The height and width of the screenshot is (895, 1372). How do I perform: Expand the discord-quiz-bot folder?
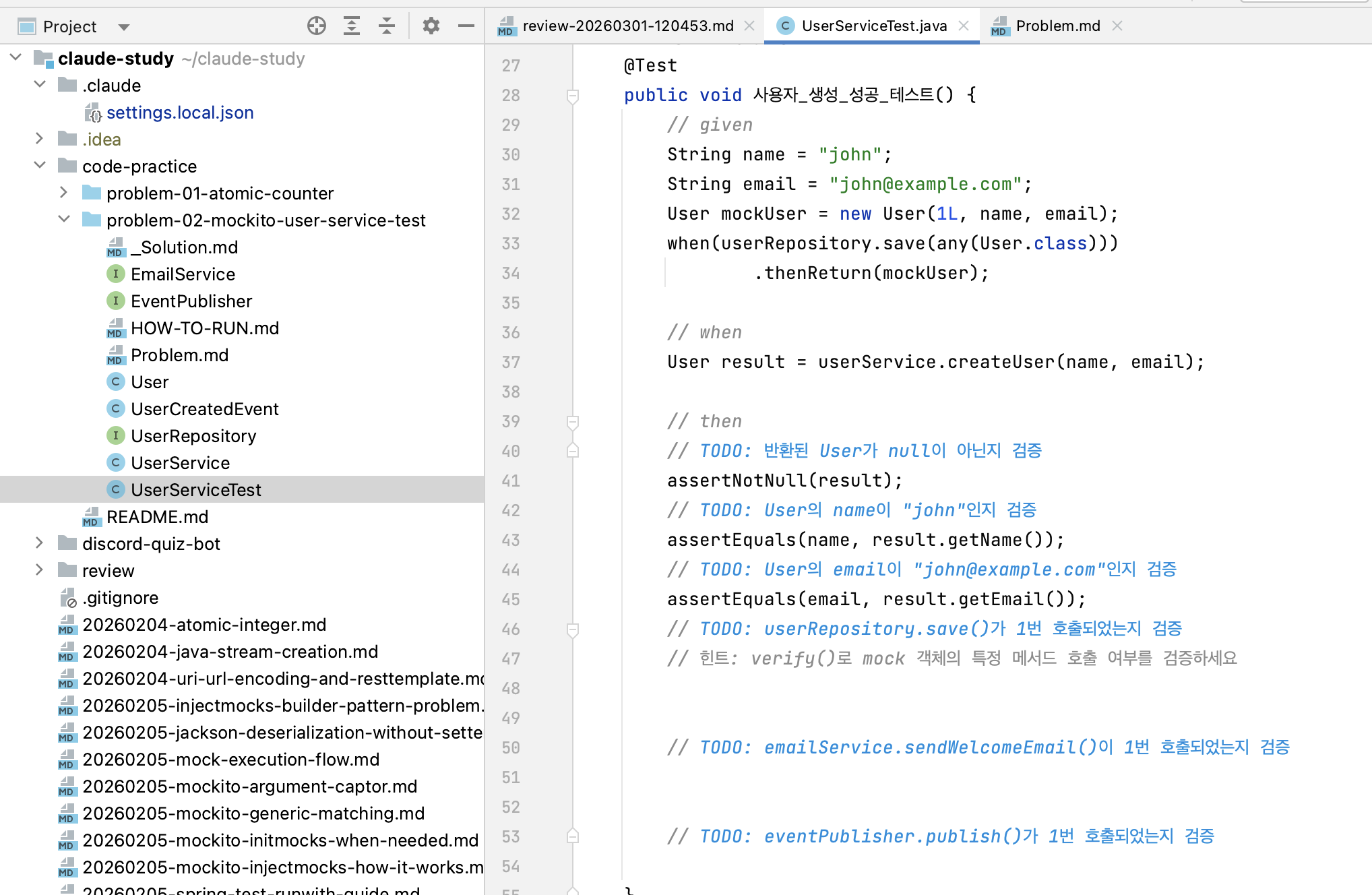[39, 543]
